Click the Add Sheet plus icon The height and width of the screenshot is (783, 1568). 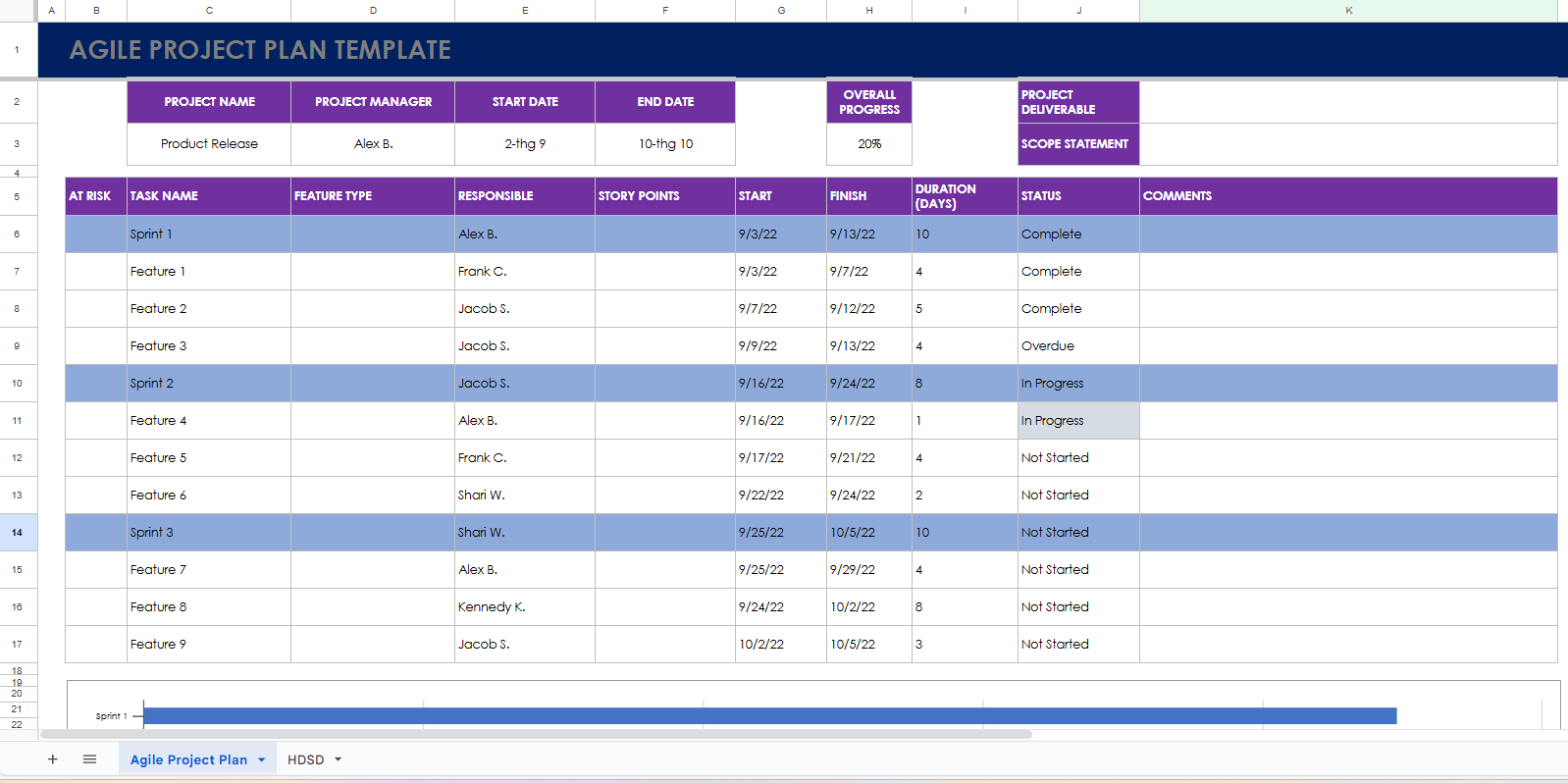point(53,759)
